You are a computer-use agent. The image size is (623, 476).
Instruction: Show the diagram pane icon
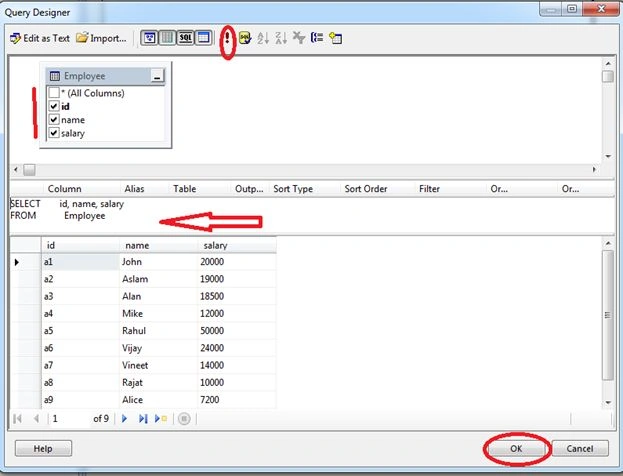click(149, 38)
